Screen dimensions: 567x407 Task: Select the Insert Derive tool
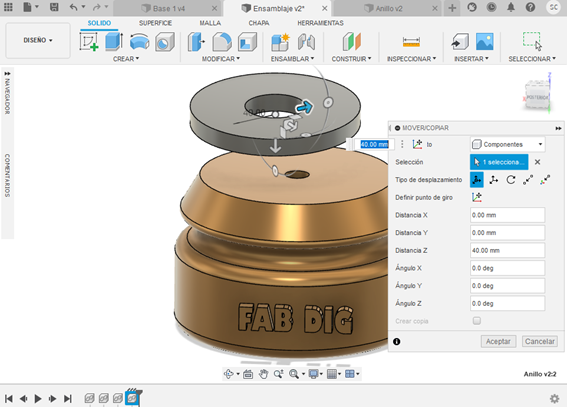[460, 42]
